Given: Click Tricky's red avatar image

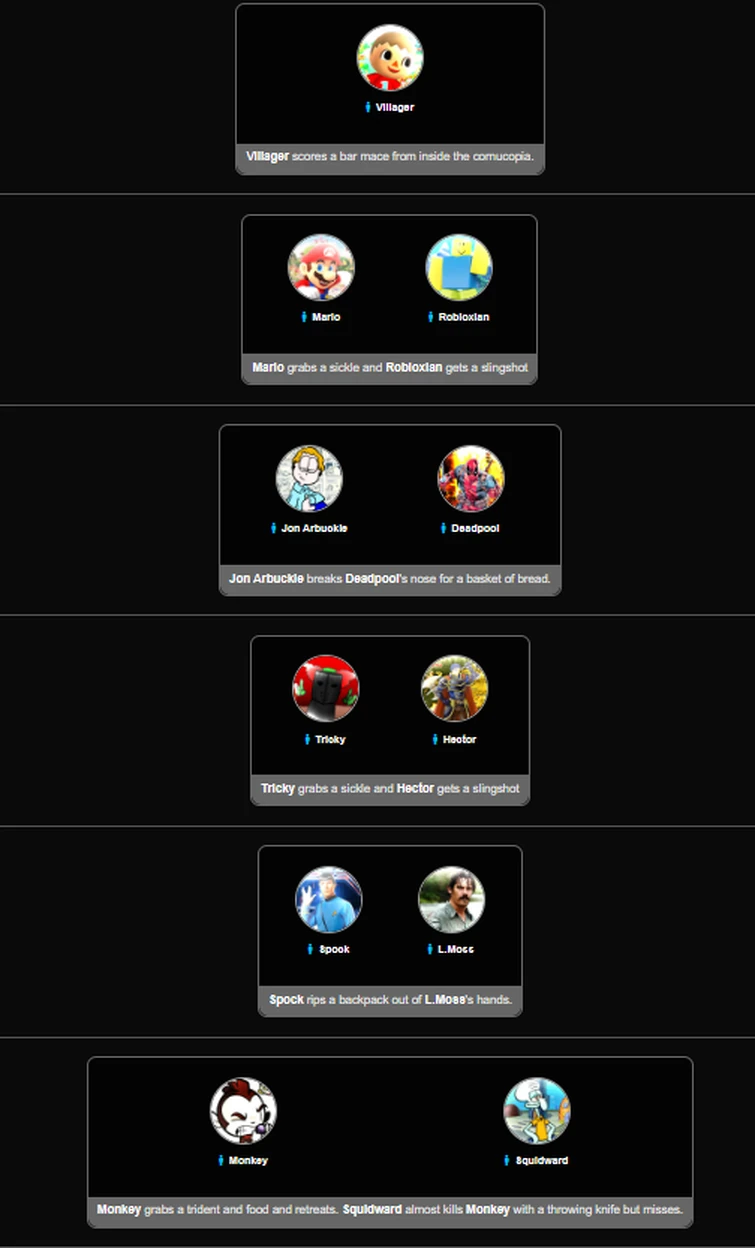Looking at the screenshot, I should pos(326,689).
